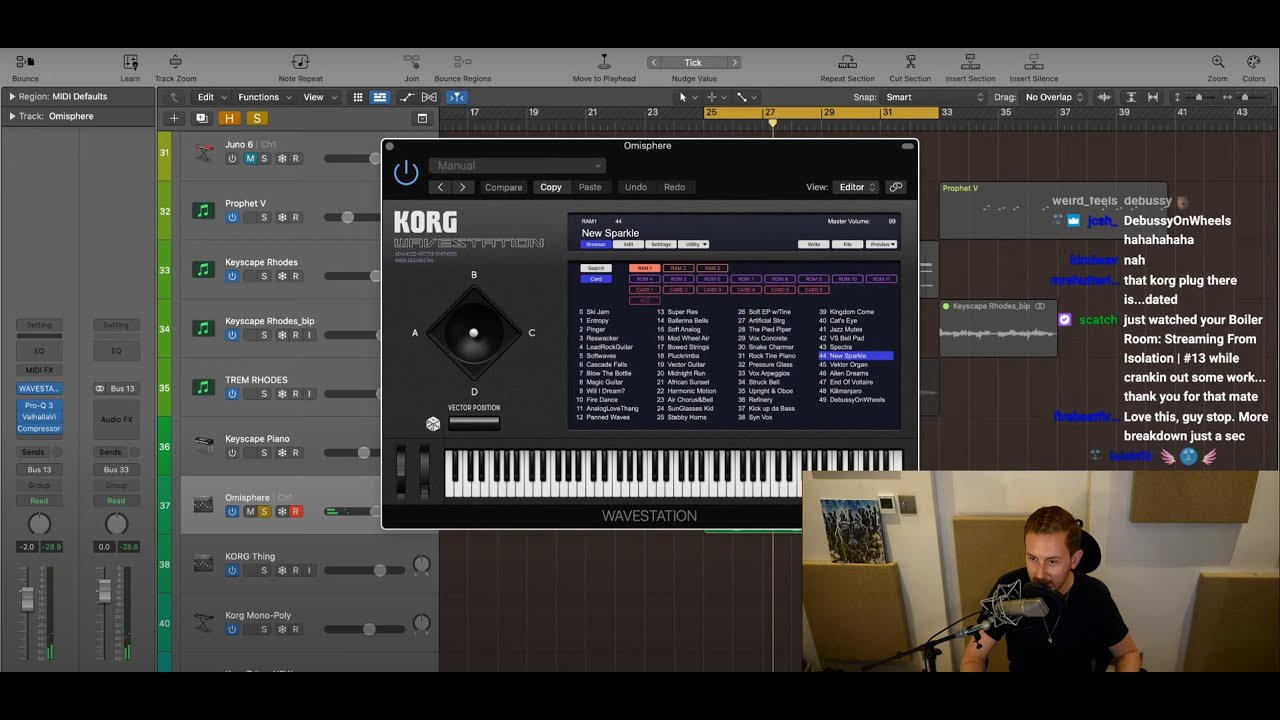Viewport: 1280px width, 720px height.
Task: Click the Search button in Wavestation browser
Action: [x=596, y=268]
